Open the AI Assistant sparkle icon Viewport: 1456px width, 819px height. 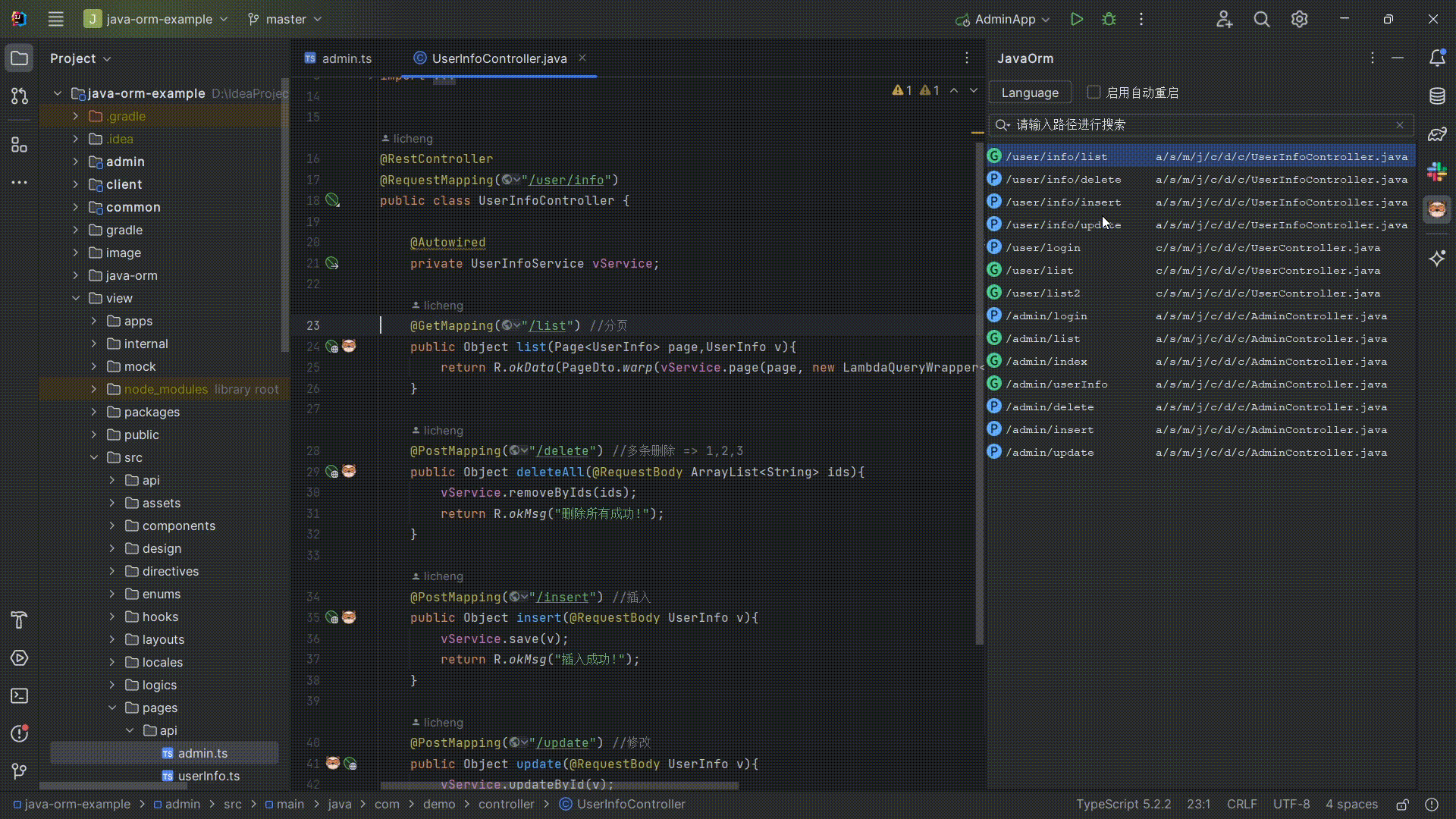point(1438,258)
